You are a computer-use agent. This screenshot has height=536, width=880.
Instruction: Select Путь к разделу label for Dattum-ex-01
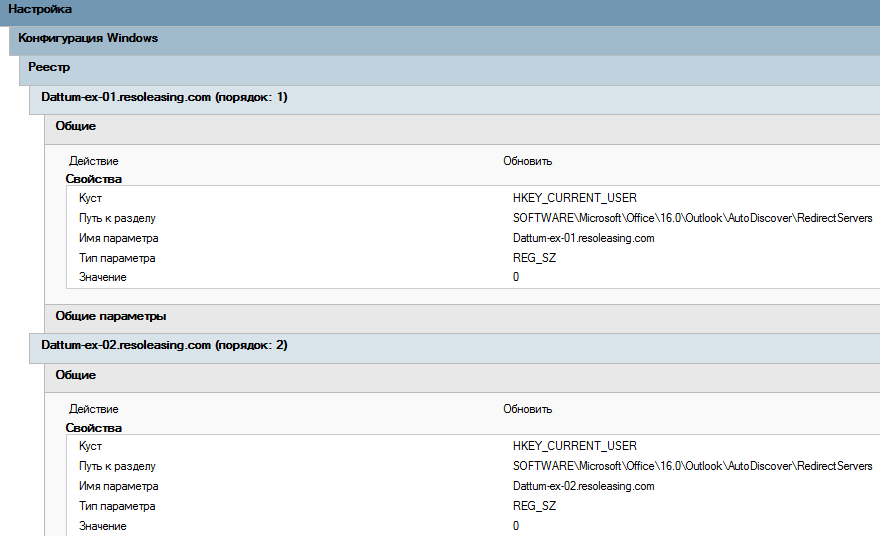pyautogui.click(x=117, y=218)
